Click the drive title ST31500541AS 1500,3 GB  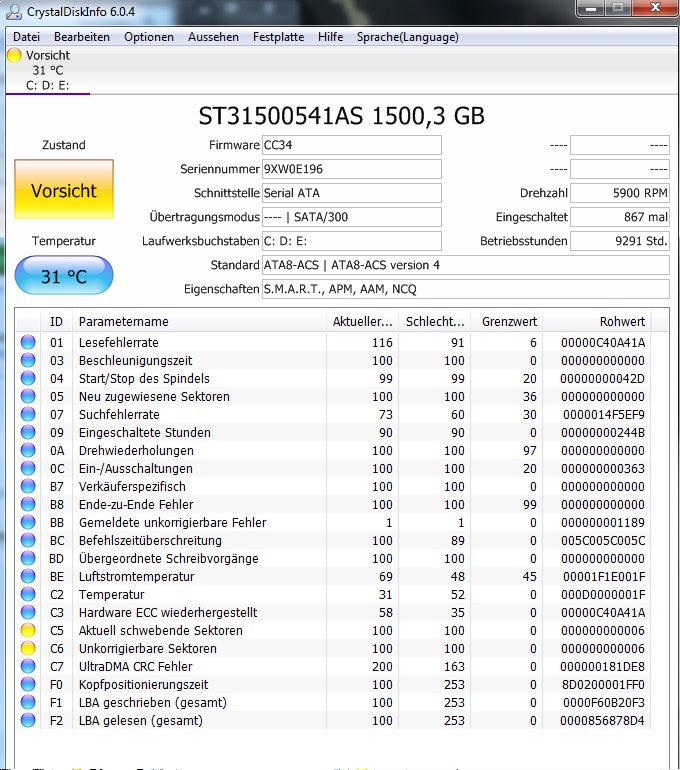[341, 116]
